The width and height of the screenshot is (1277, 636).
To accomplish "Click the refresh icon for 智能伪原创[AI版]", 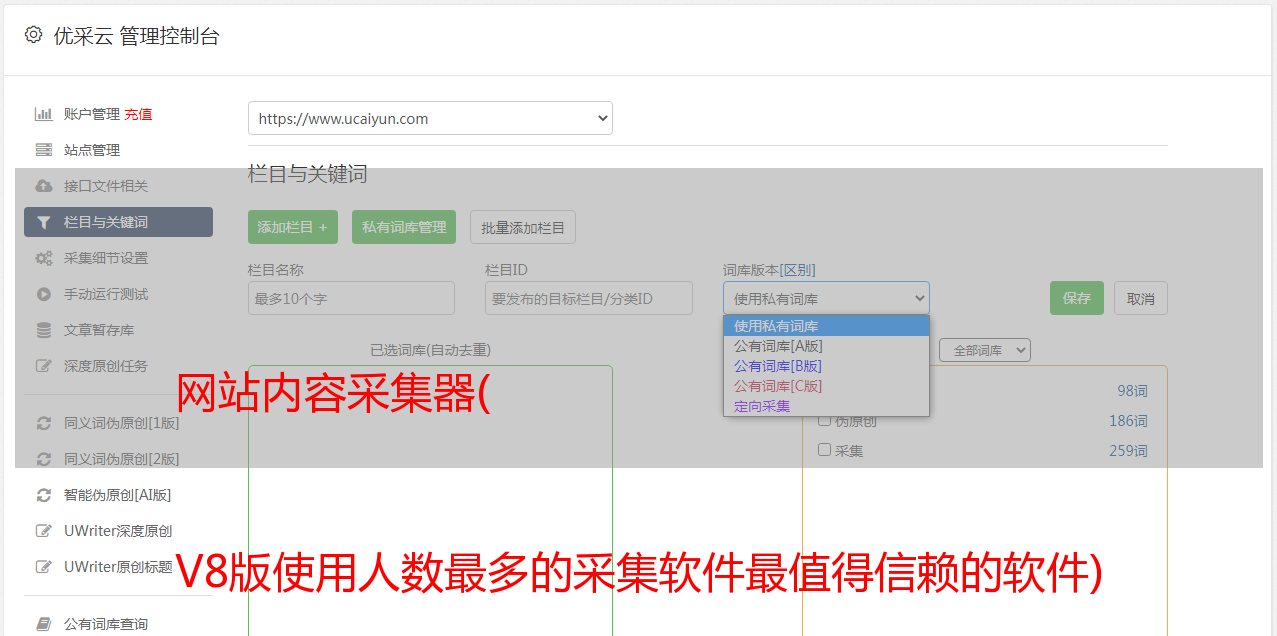I will (x=43, y=495).
